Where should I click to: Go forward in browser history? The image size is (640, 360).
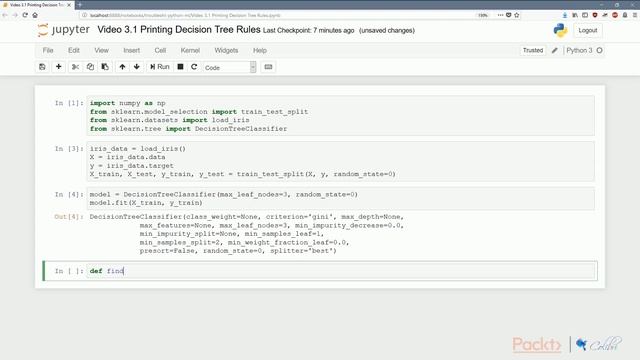click(15, 15)
